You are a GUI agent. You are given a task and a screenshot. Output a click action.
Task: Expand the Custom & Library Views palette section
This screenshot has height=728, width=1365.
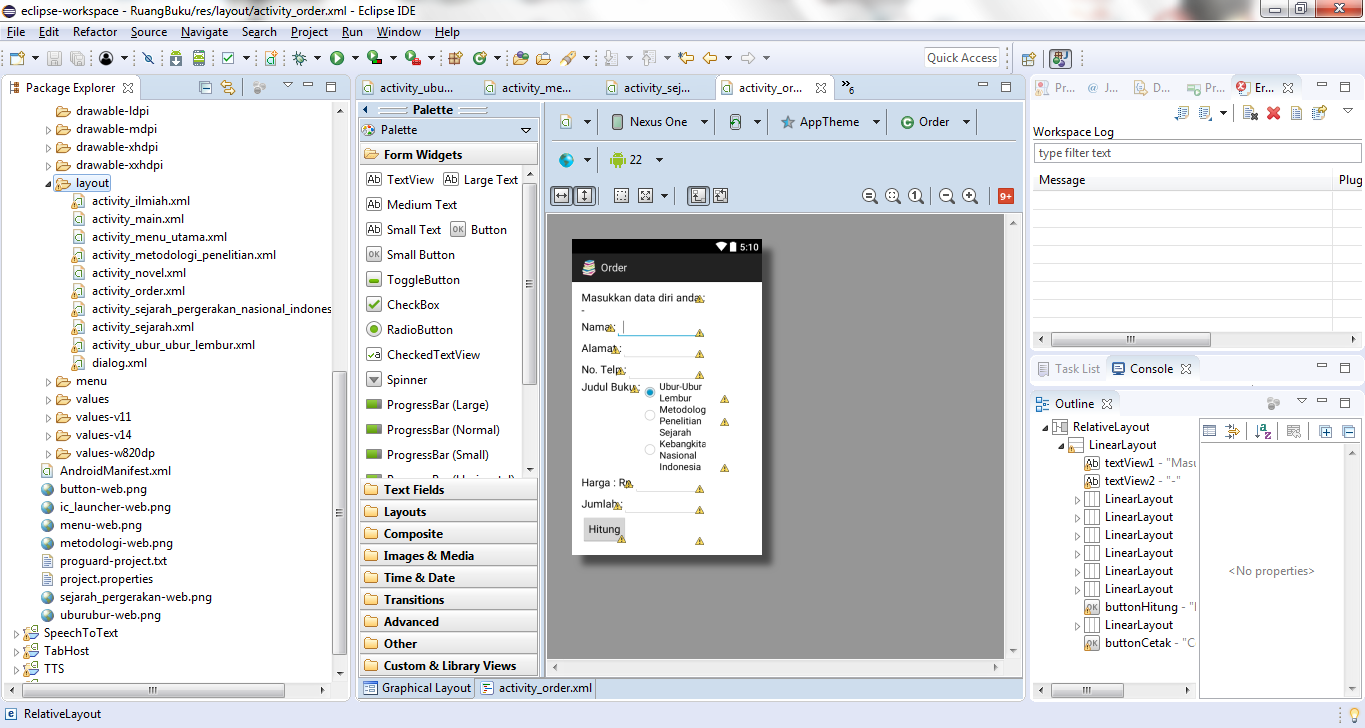(449, 666)
